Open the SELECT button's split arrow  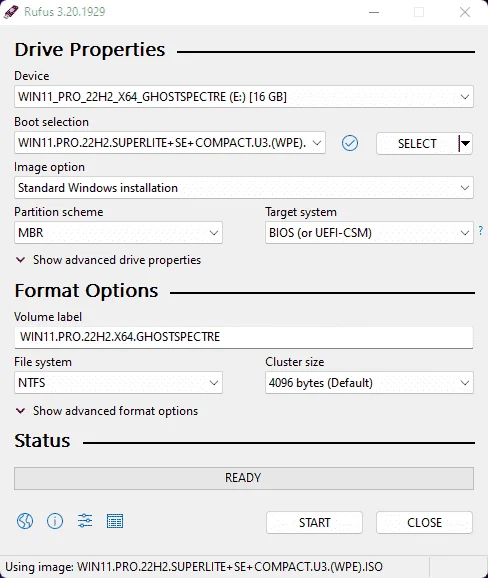coord(466,143)
